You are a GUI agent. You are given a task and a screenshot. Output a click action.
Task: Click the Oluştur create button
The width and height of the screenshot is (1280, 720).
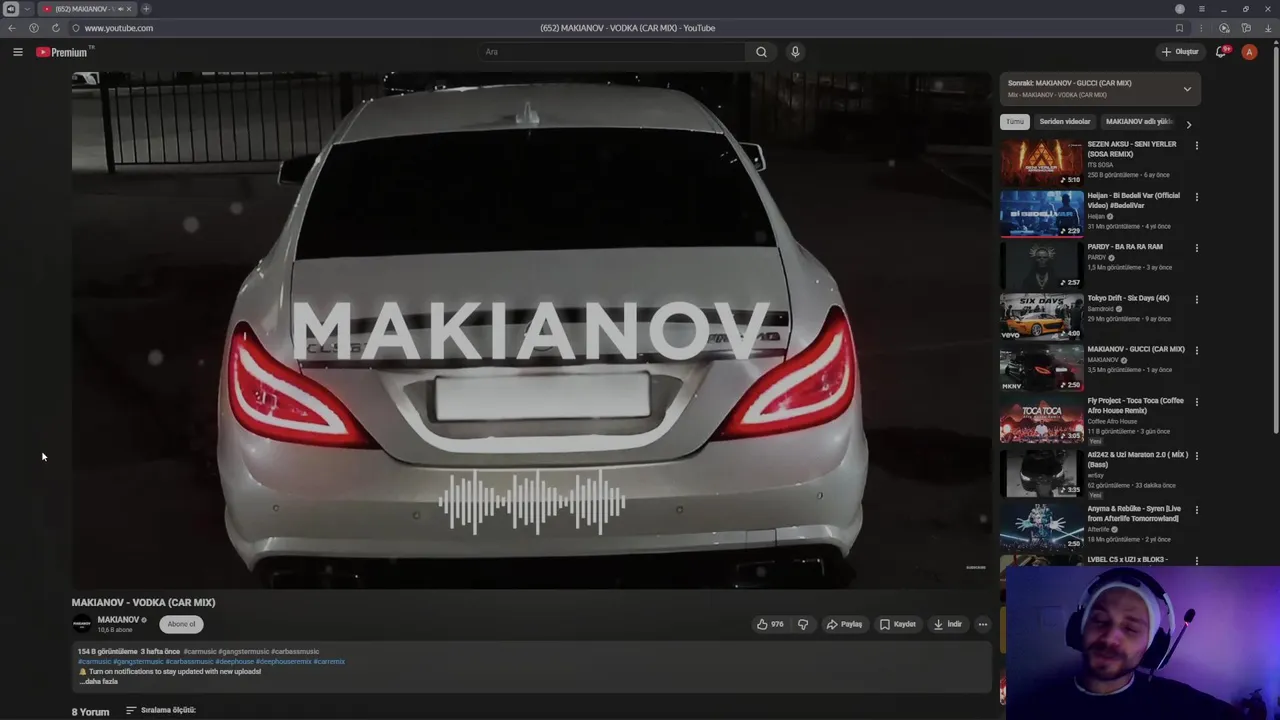[x=1180, y=52]
